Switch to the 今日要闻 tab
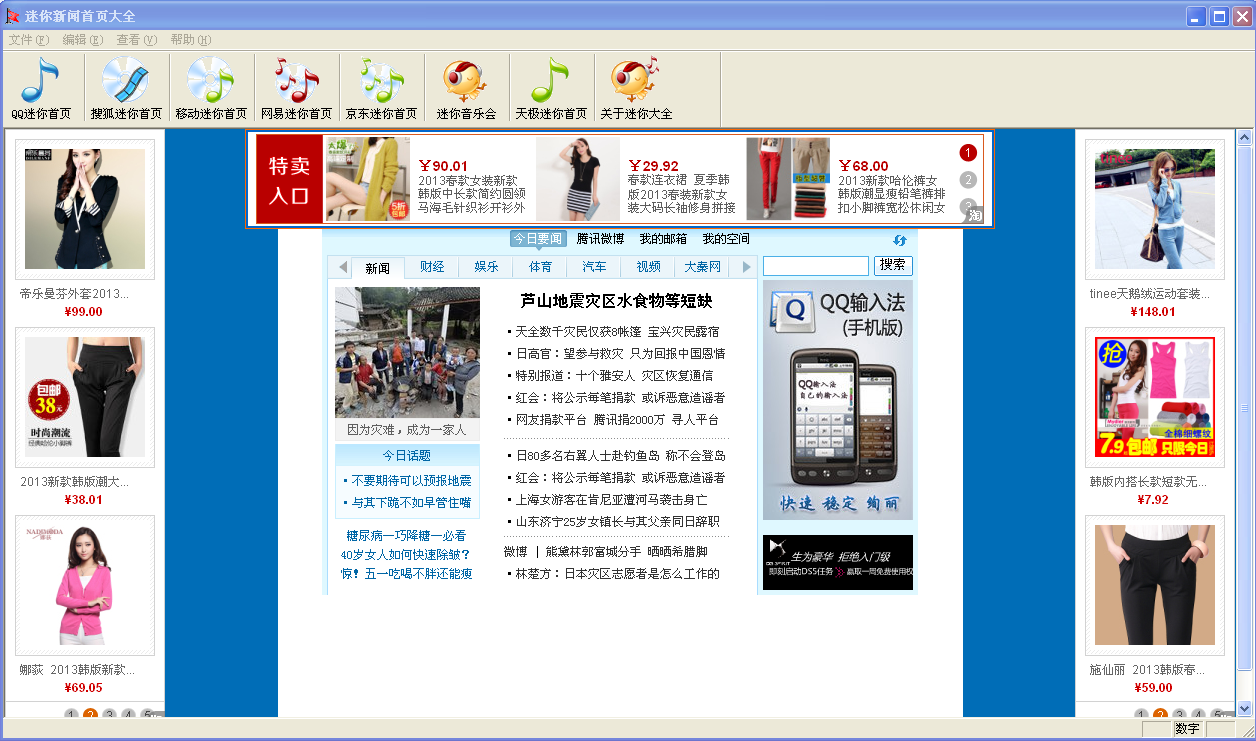The width and height of the screenshot is (1256, 741). click(538, 239)
